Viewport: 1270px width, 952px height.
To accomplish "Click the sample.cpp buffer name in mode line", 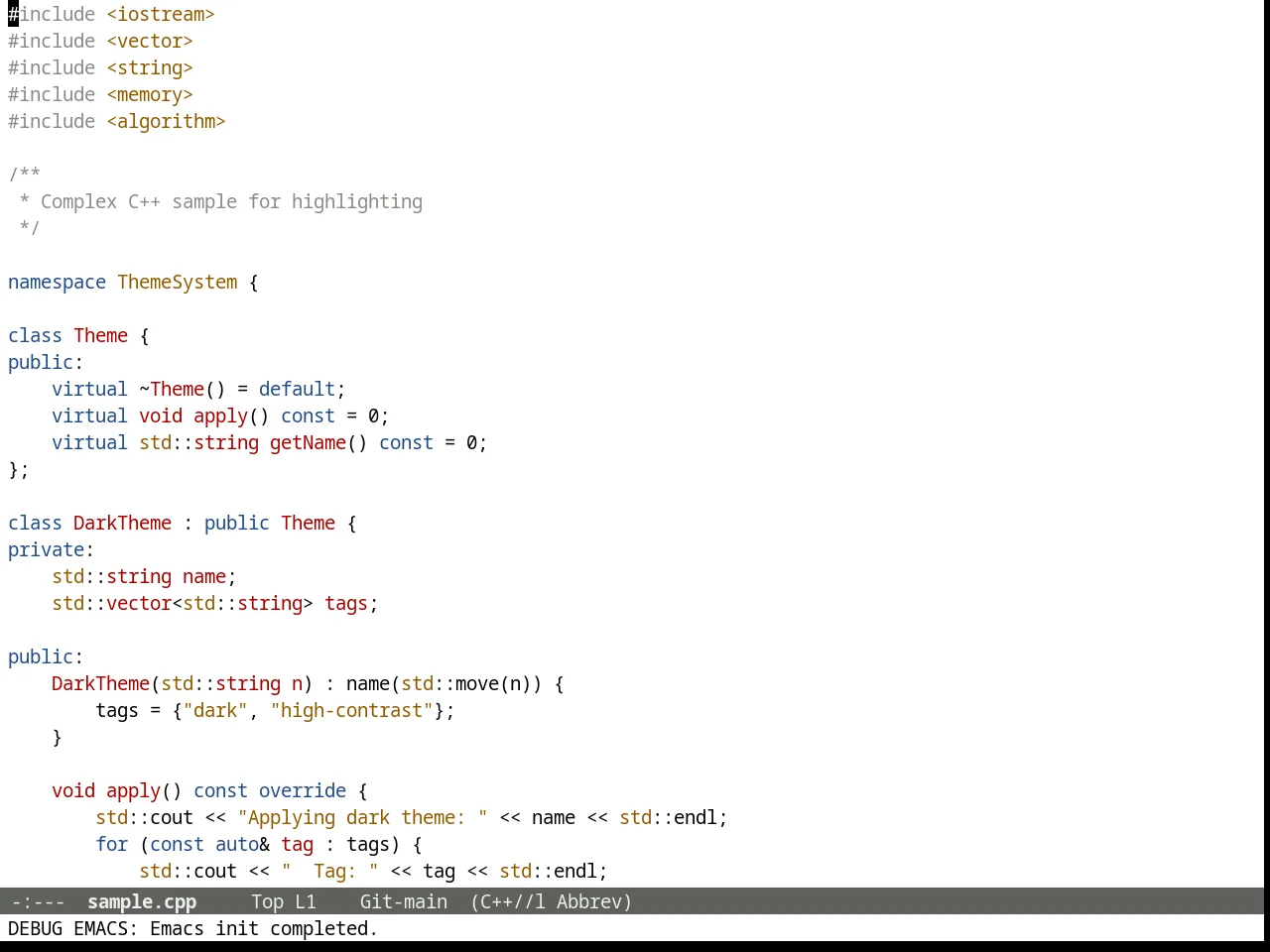I will [x=142, y=901].
